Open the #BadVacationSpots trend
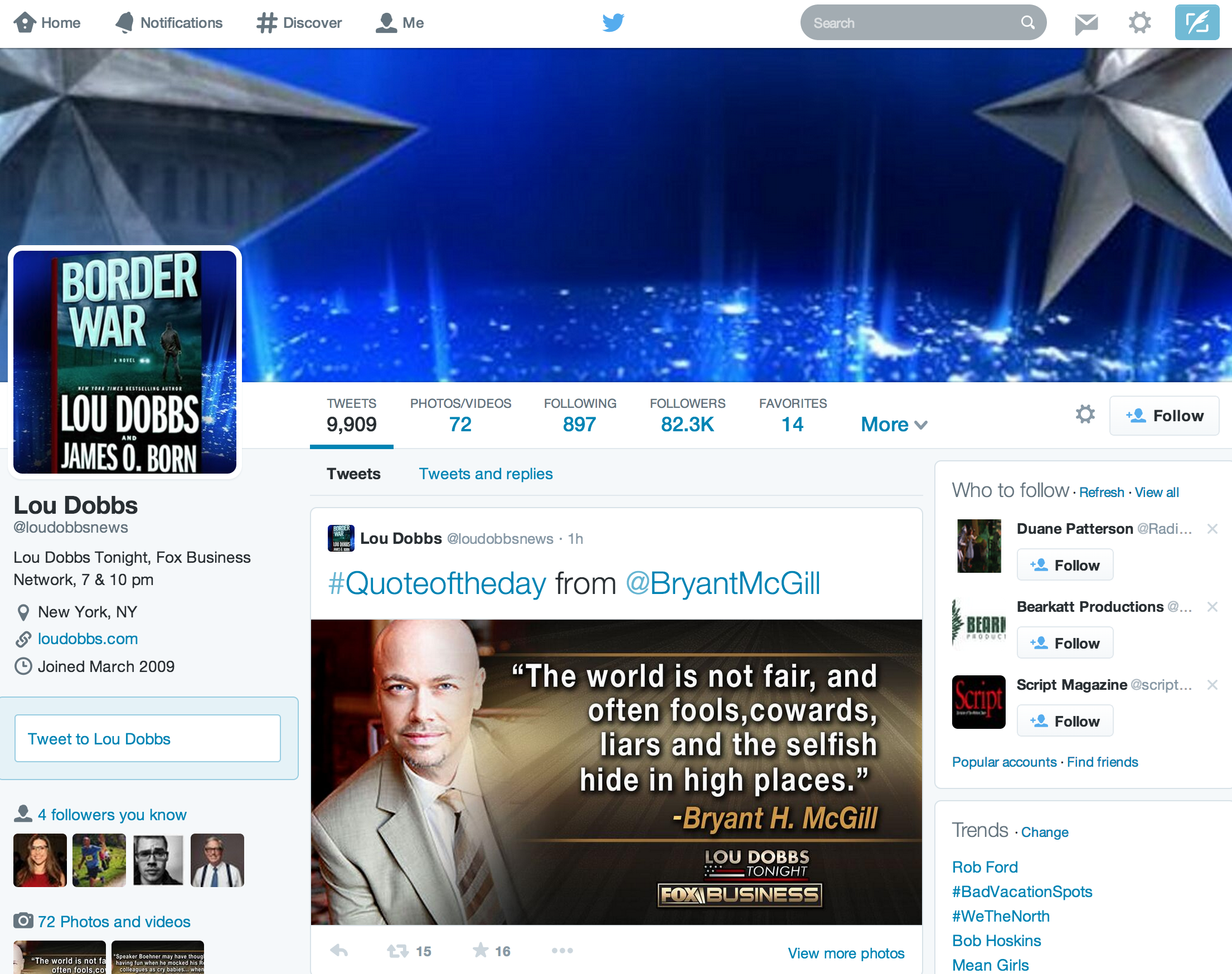 (x=1022, y=892)
